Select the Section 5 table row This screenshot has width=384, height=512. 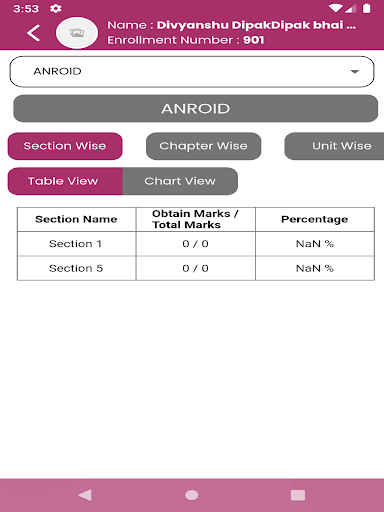click(x=196, y=268)
